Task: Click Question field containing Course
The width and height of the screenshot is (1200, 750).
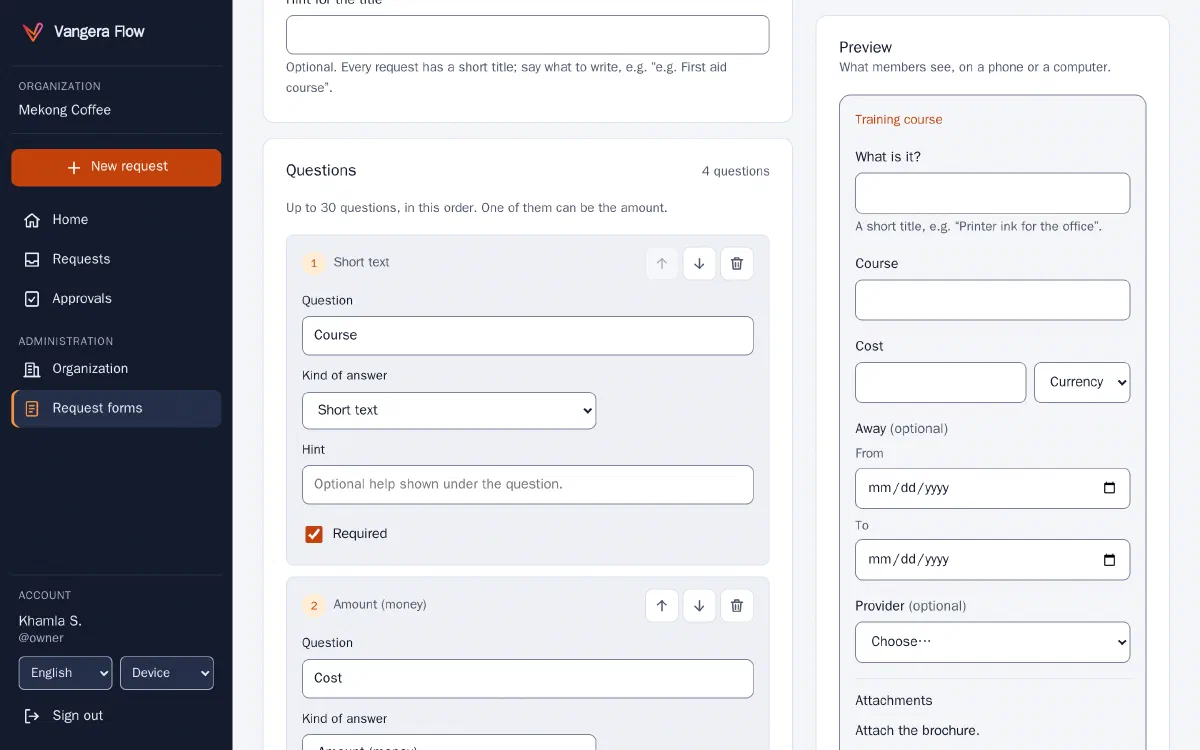Action: click(x=528, y=336)
